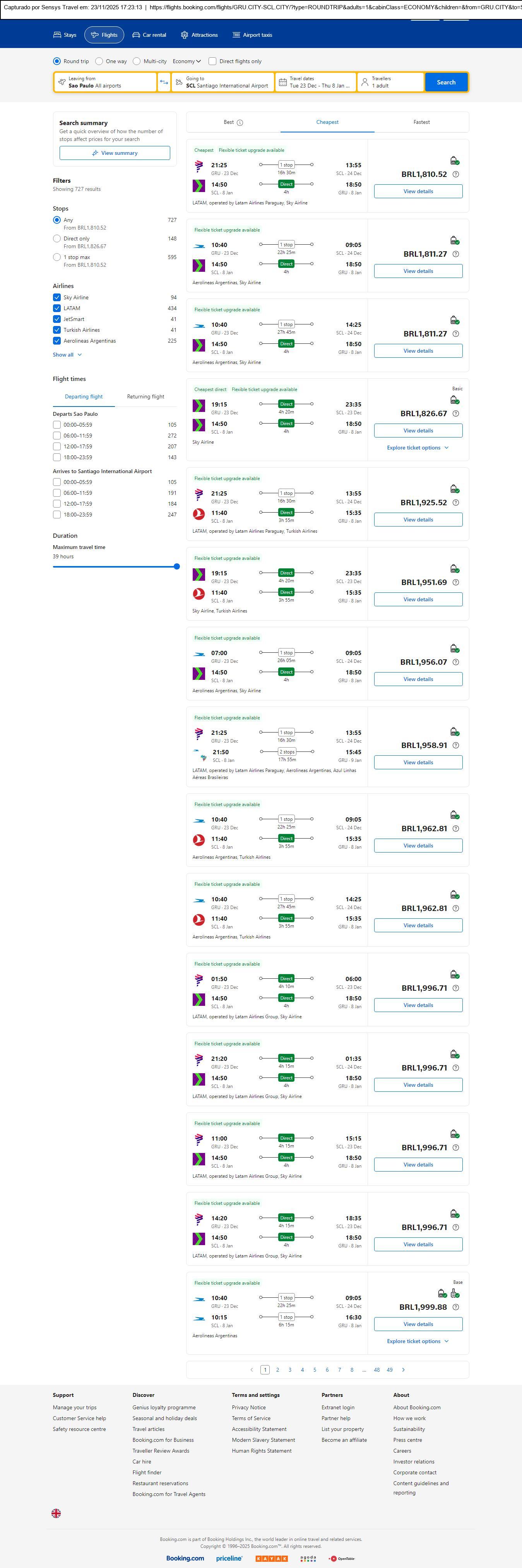Screen dimensions: 522x1568
Task: Click the next page arrow in pagination
Action: coord(403,1369)
